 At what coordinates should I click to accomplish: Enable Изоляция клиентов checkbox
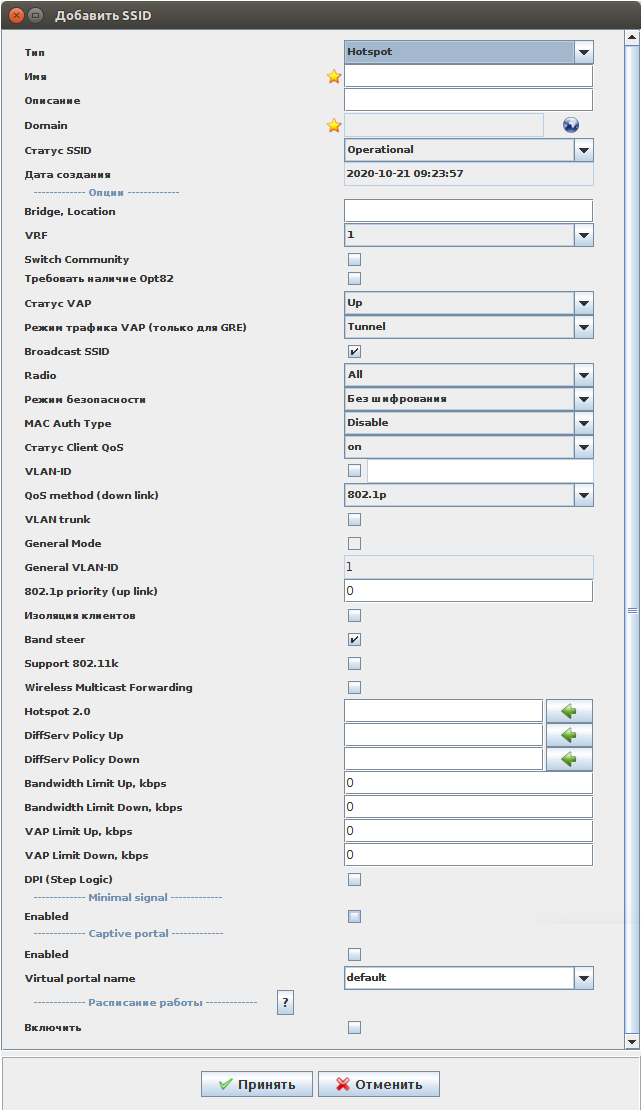point(354,615)
